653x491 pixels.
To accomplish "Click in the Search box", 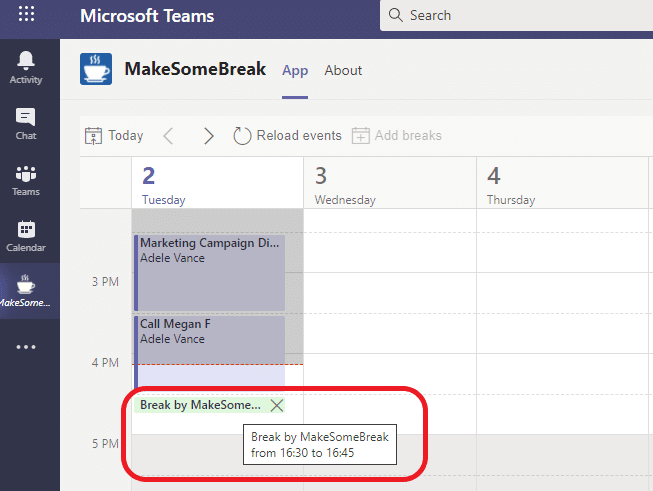I will [x=516, y=15].
